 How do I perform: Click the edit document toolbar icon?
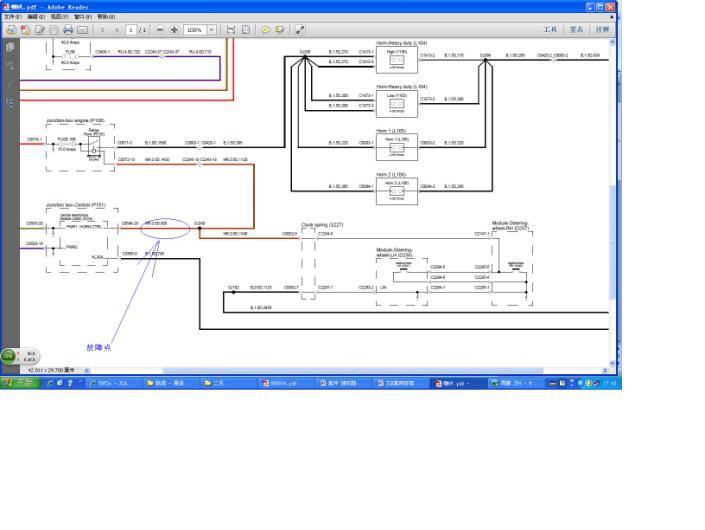coord(40,30)
